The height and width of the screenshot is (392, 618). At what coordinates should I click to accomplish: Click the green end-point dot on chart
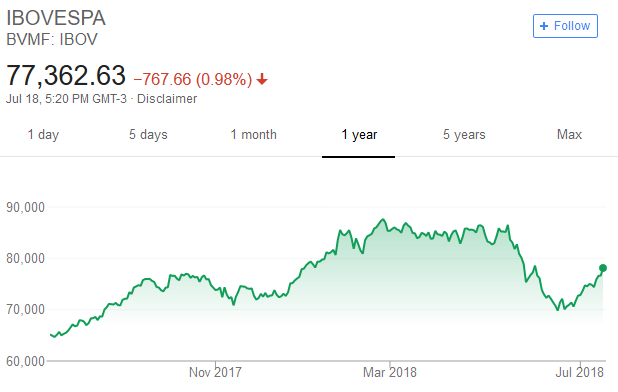pyautogui.click(x=603, y=268)
